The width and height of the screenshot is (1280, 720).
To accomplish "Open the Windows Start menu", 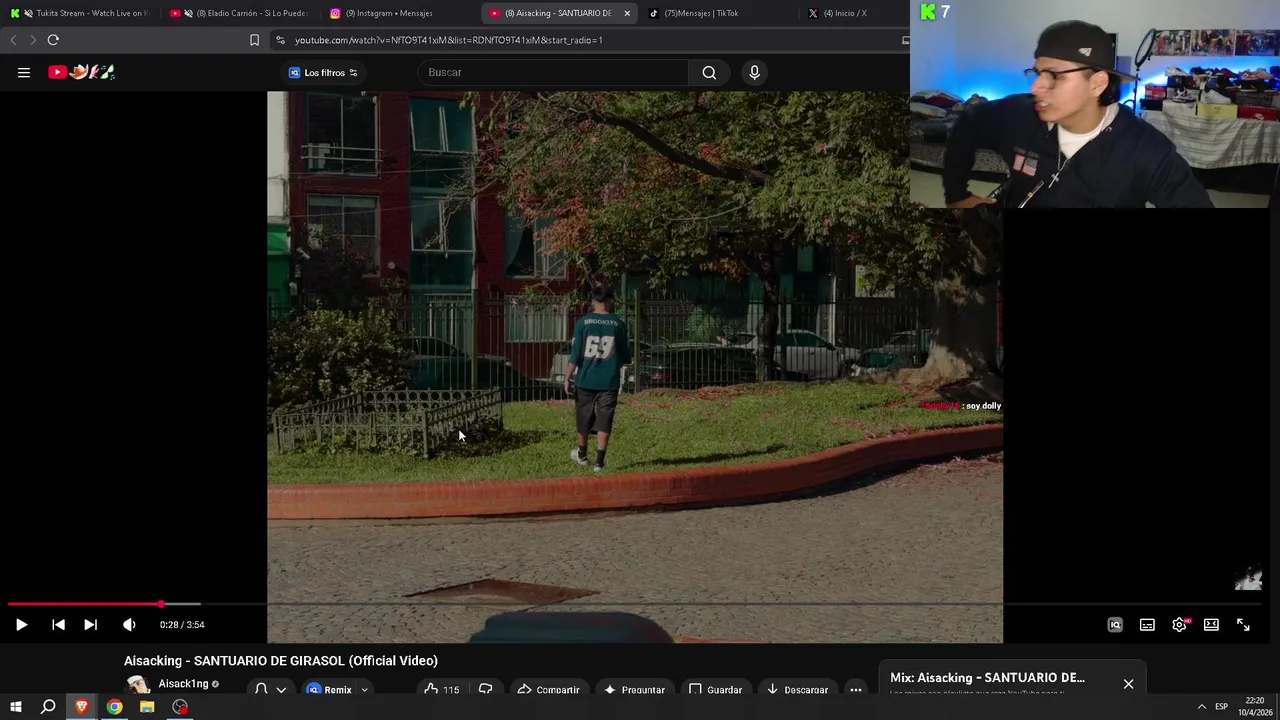I will [15, 707].
